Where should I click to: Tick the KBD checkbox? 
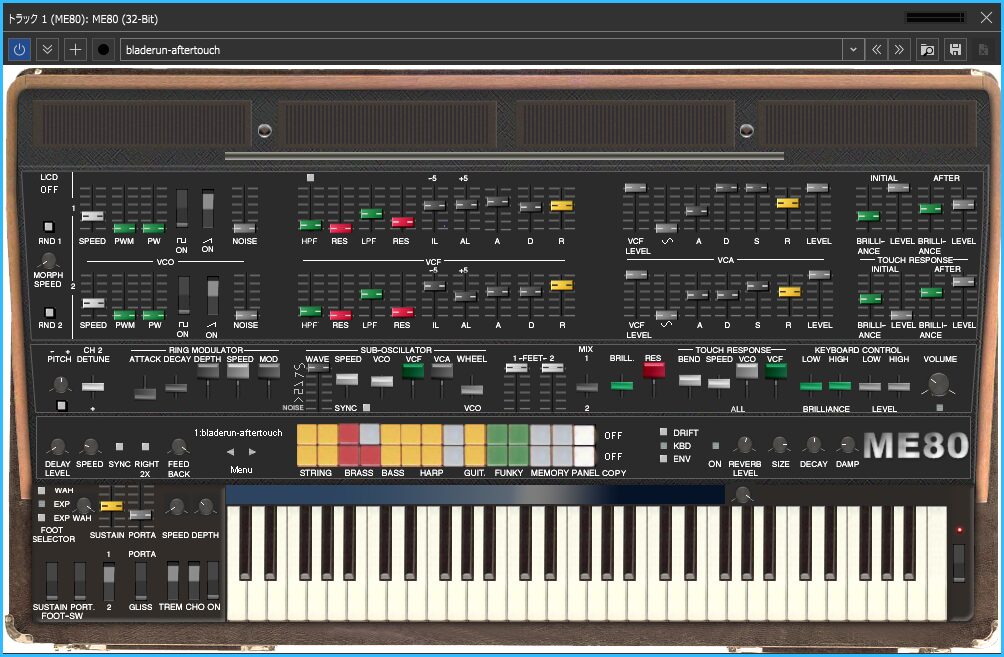point(663,446)
